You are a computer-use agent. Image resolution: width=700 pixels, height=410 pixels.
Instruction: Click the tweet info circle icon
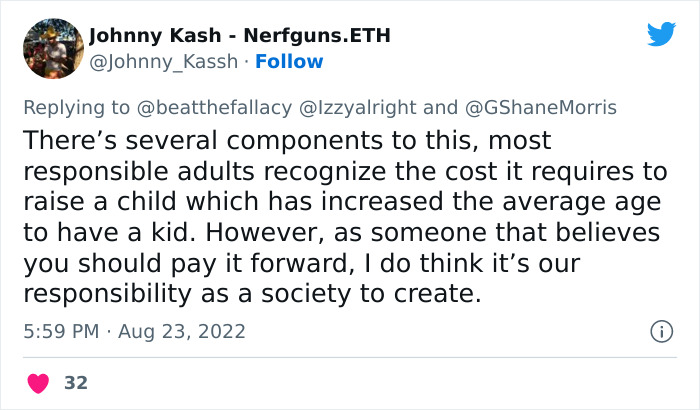pos(661,331)
